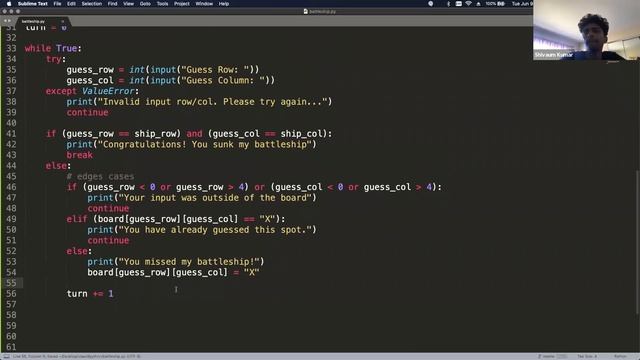Click the eject icon in menu bar

click(478, 4)
